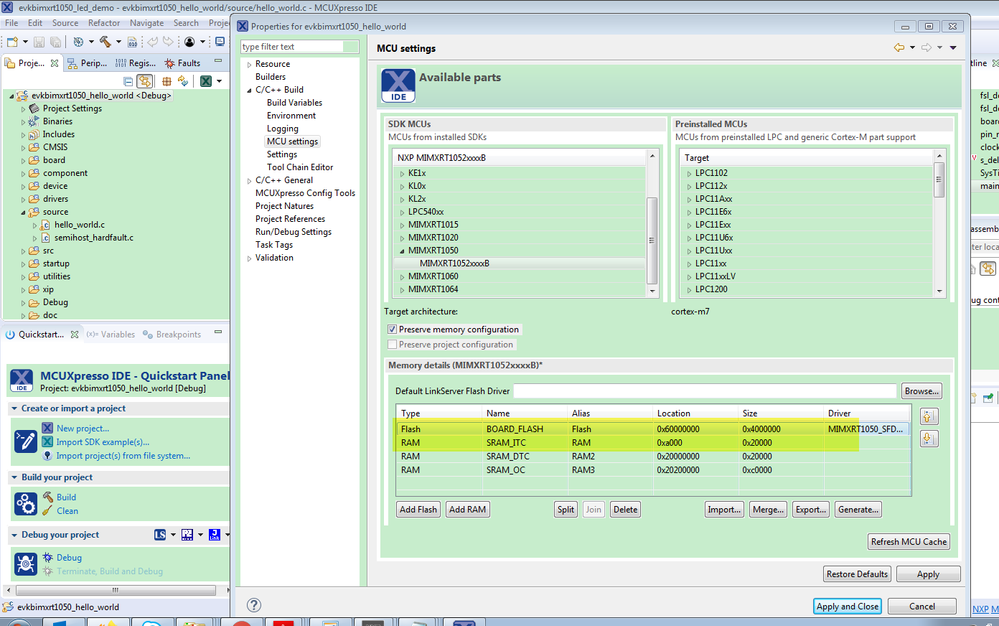Open the Navigate menu

[147, 23]
